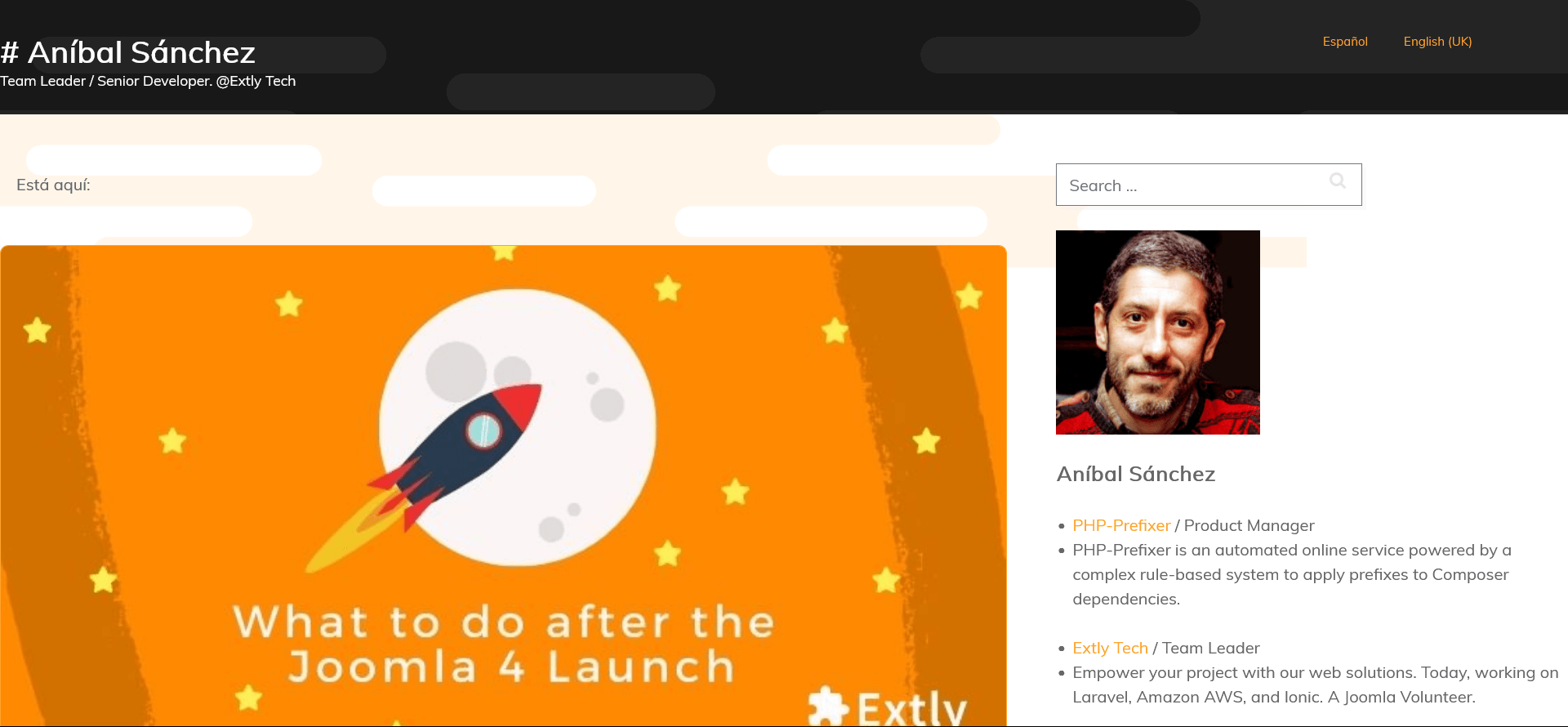Switch language to English (UK)

click(1437, 42)
